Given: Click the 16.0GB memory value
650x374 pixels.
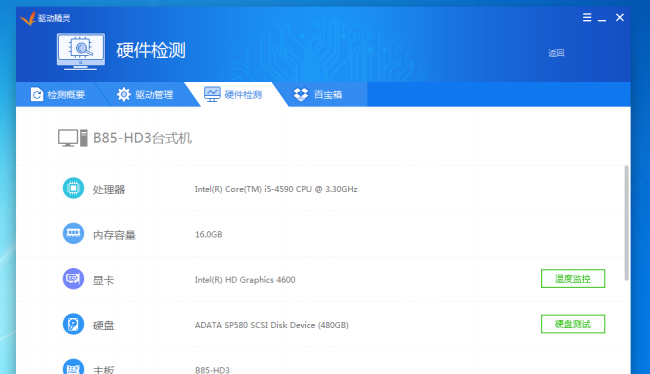Looking at the screenshot, I should point(209,234).
